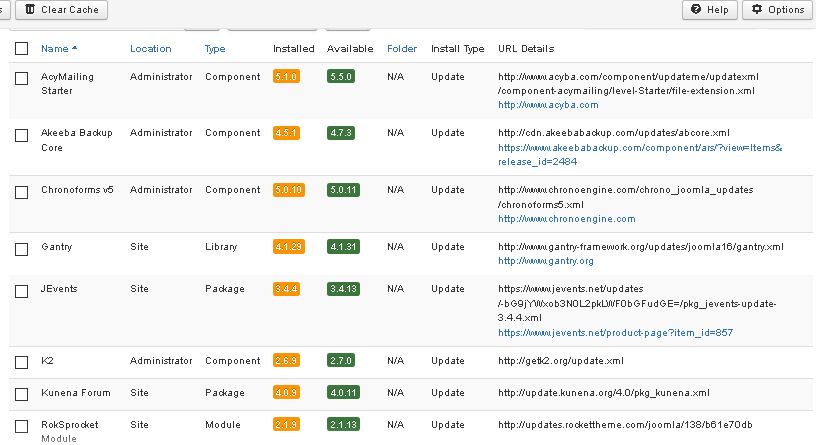Open the http://www.acyba.com link
The image size is (816, 445).
click(x=548, y=105)
